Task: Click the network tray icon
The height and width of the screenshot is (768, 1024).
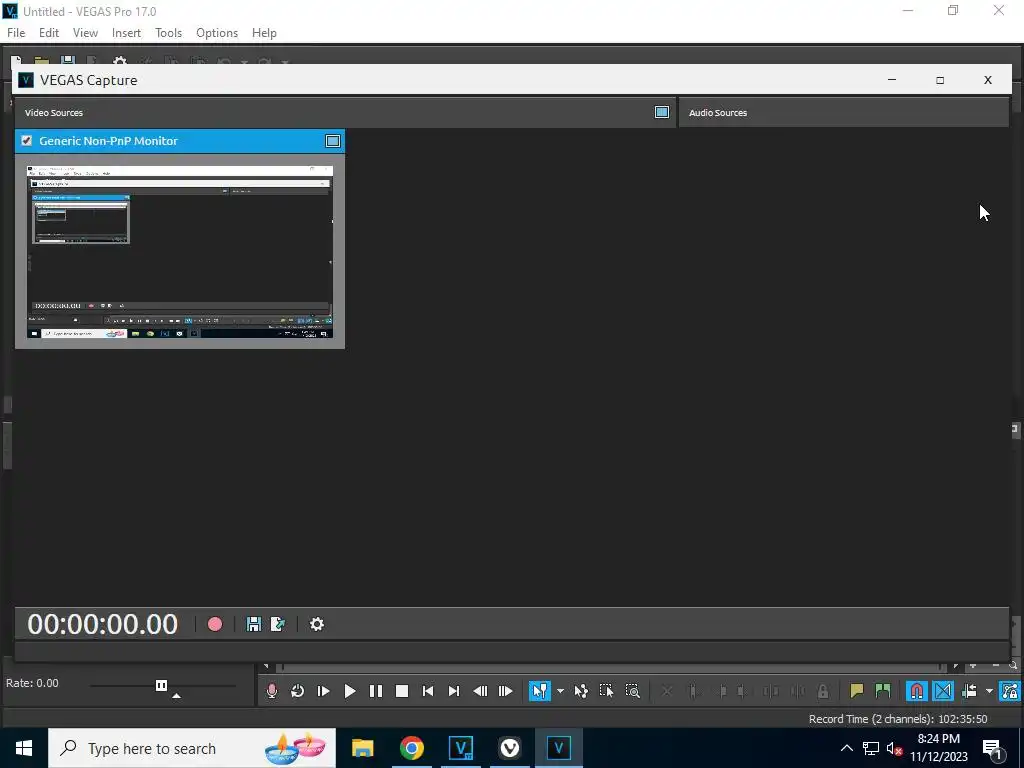Action: (871, 748)
